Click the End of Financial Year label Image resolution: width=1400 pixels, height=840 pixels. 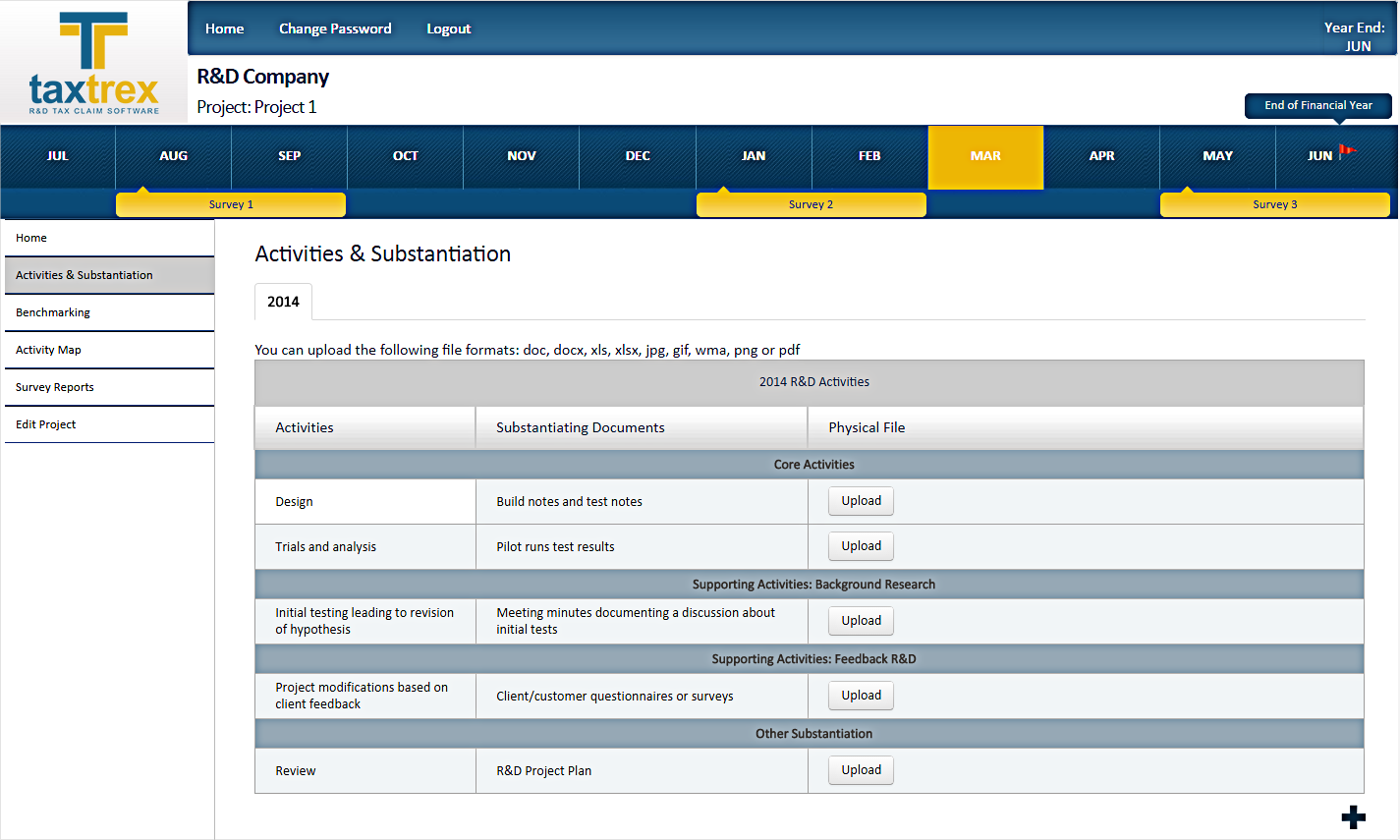[1317, 105]
